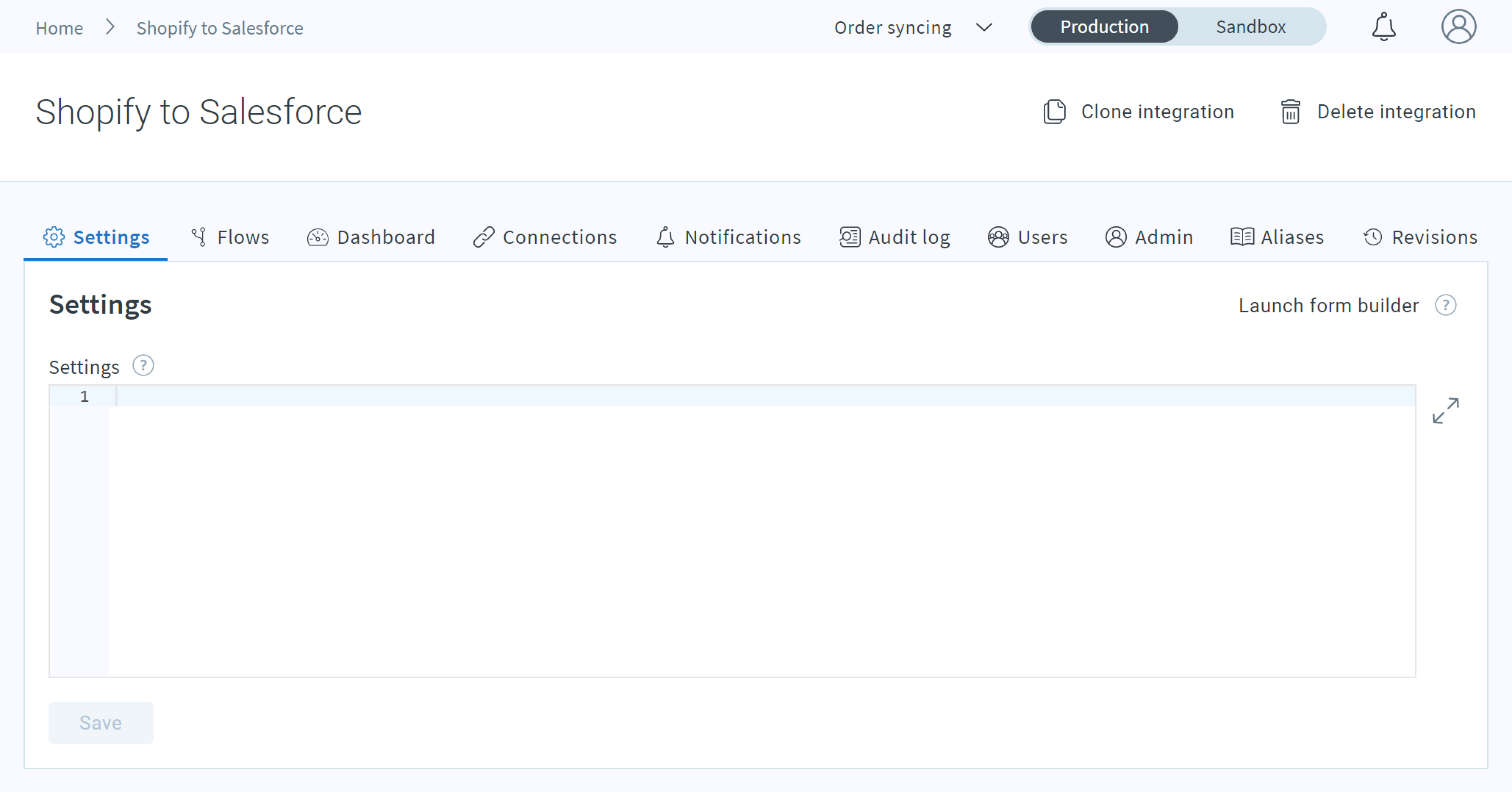Viewport: 1512px width, 792px height.
Task: Click the Connections link icon
Action: (x=484, y=237)
